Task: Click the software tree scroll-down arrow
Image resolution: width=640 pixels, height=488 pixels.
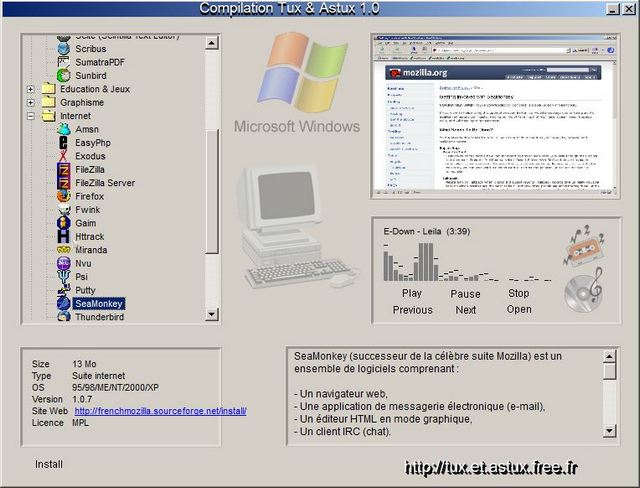Action: [x=212, y=314]
